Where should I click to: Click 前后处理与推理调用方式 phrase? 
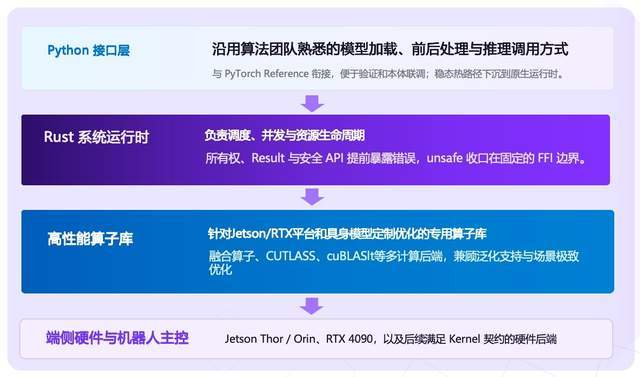490,49
